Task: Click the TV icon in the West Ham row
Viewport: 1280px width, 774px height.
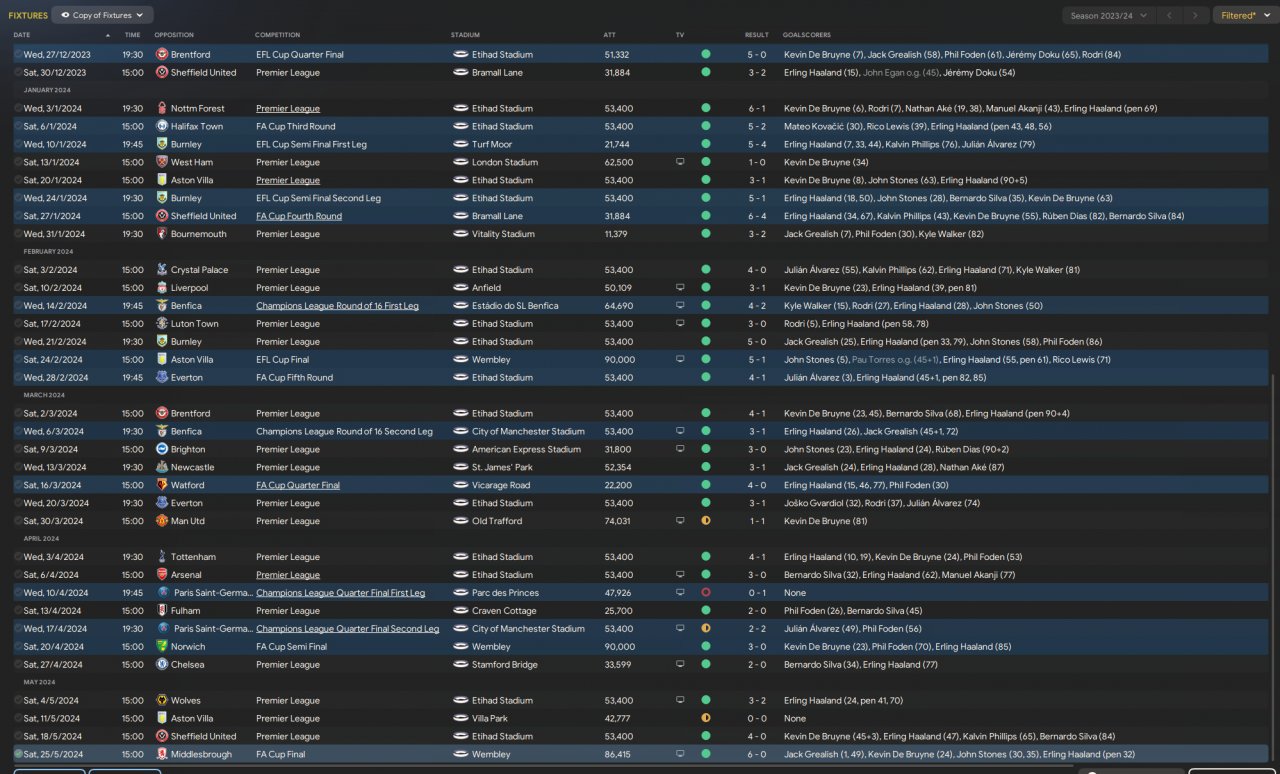Action: point(680,162)
